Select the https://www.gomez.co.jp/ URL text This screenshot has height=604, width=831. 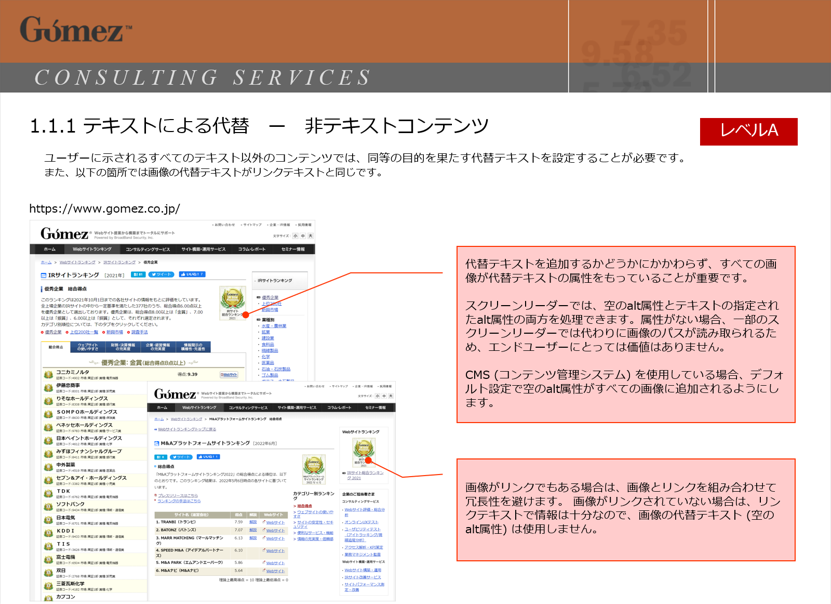(x=104, y=208)
